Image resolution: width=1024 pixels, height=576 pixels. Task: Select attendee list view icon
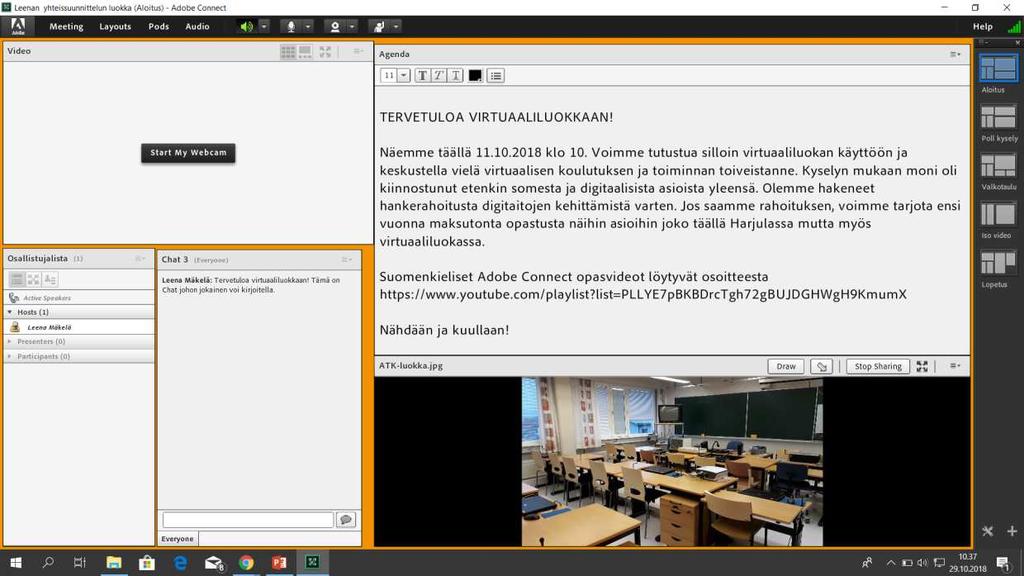pyautogui.click(x=17, y=280)
